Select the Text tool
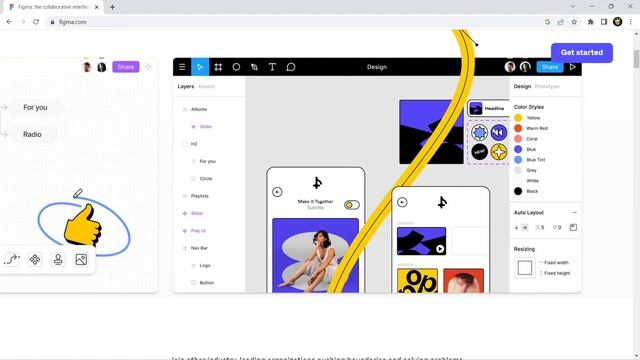 [x=272, y=67]
